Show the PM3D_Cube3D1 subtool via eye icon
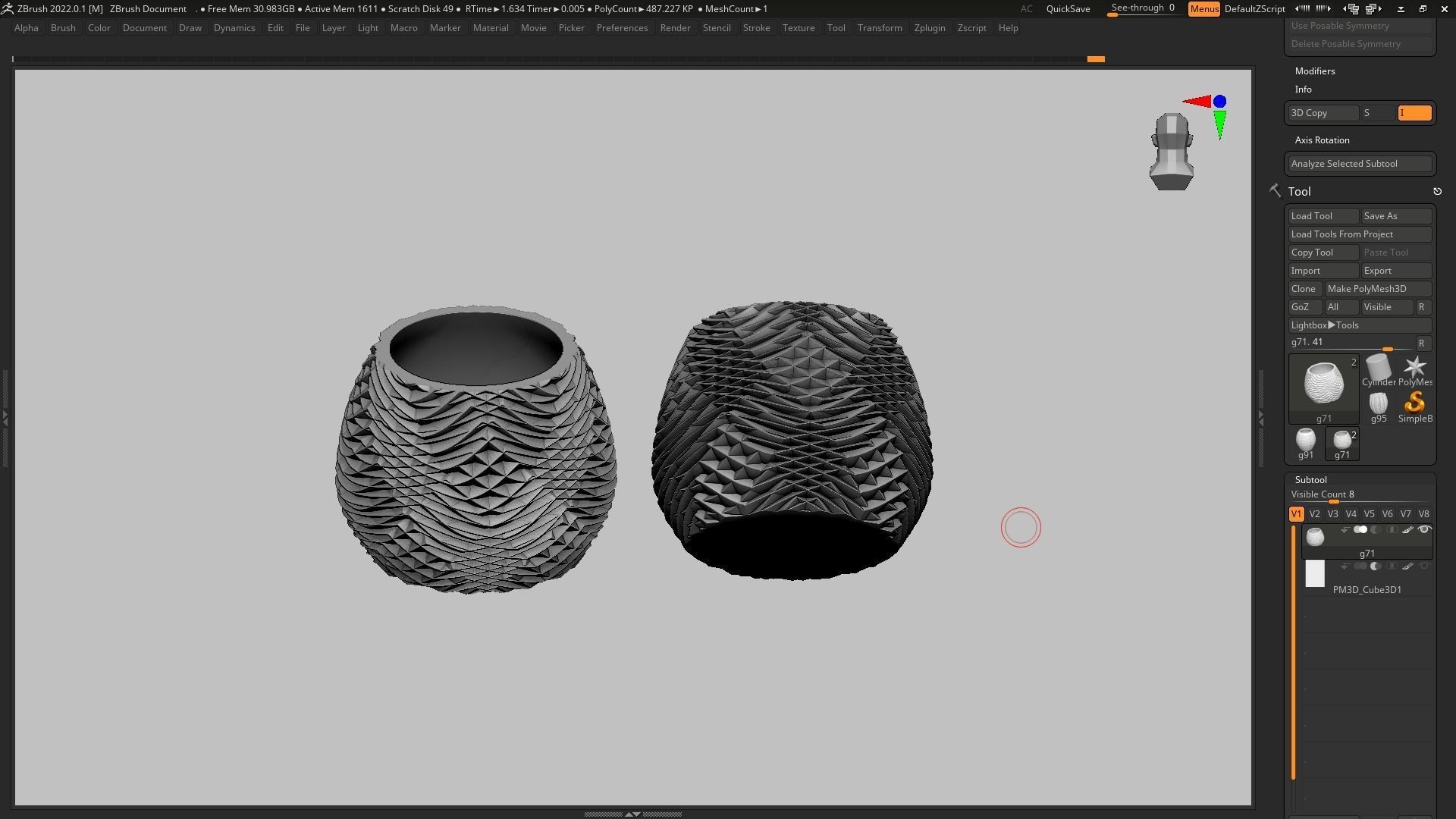Image resolution: width=1456 pixels, height=819 pixels. pos(1424,566)
